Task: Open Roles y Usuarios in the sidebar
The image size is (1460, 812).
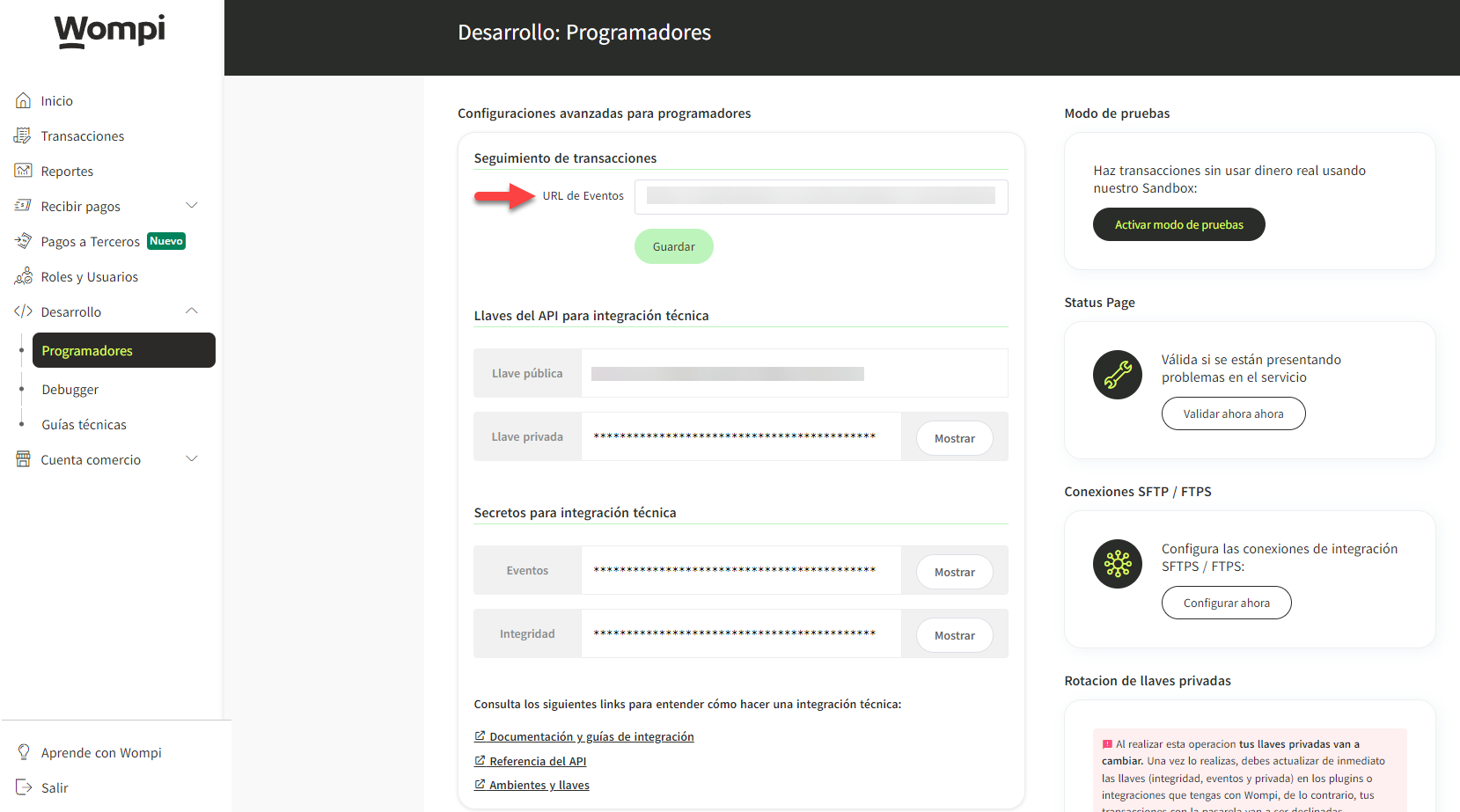Action: click(90, 277)
